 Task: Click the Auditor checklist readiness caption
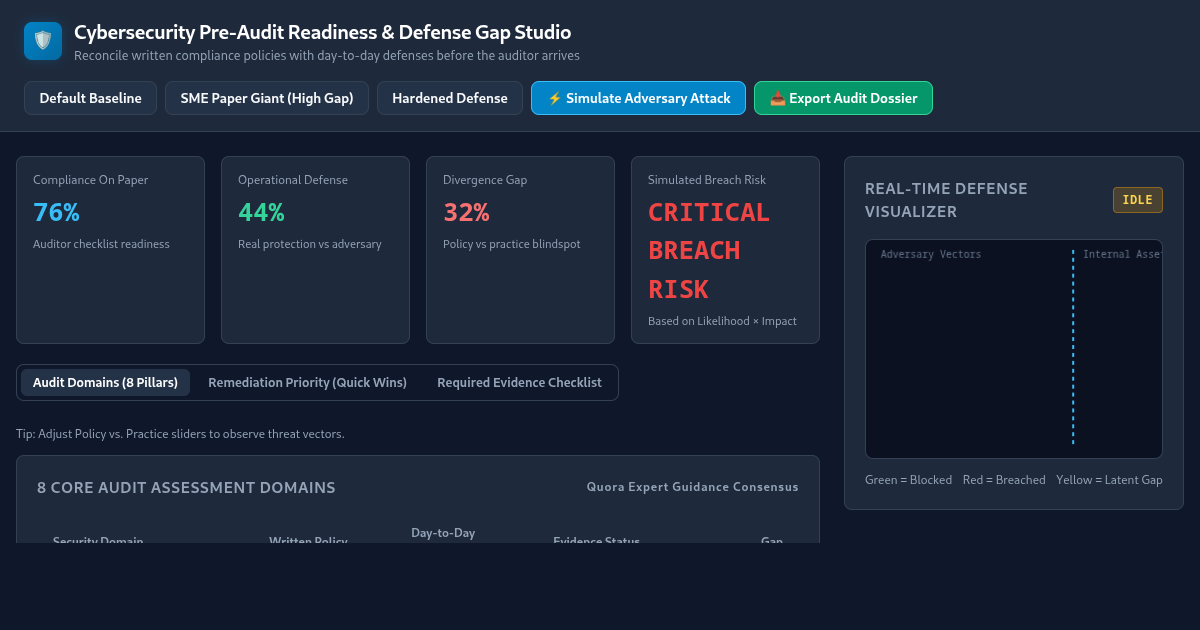coord(101,244)
